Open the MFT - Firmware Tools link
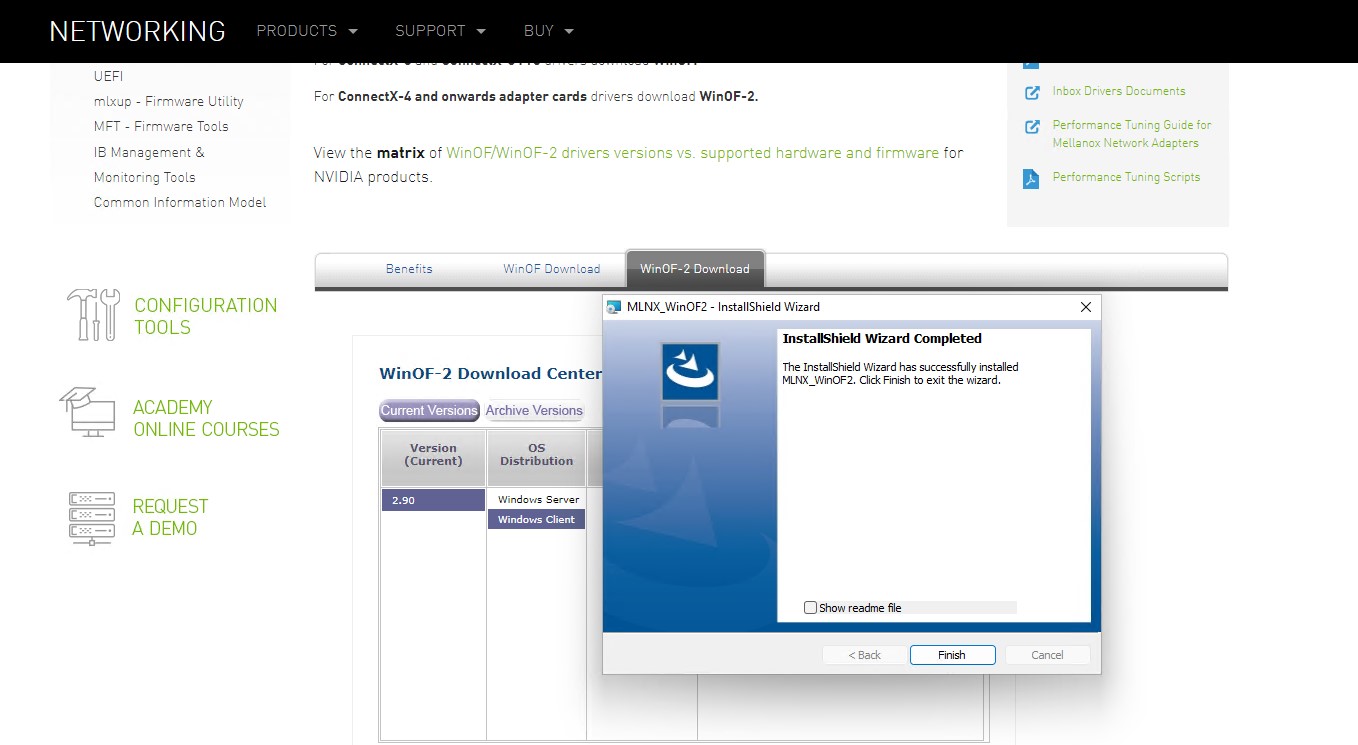 point(161,126)
